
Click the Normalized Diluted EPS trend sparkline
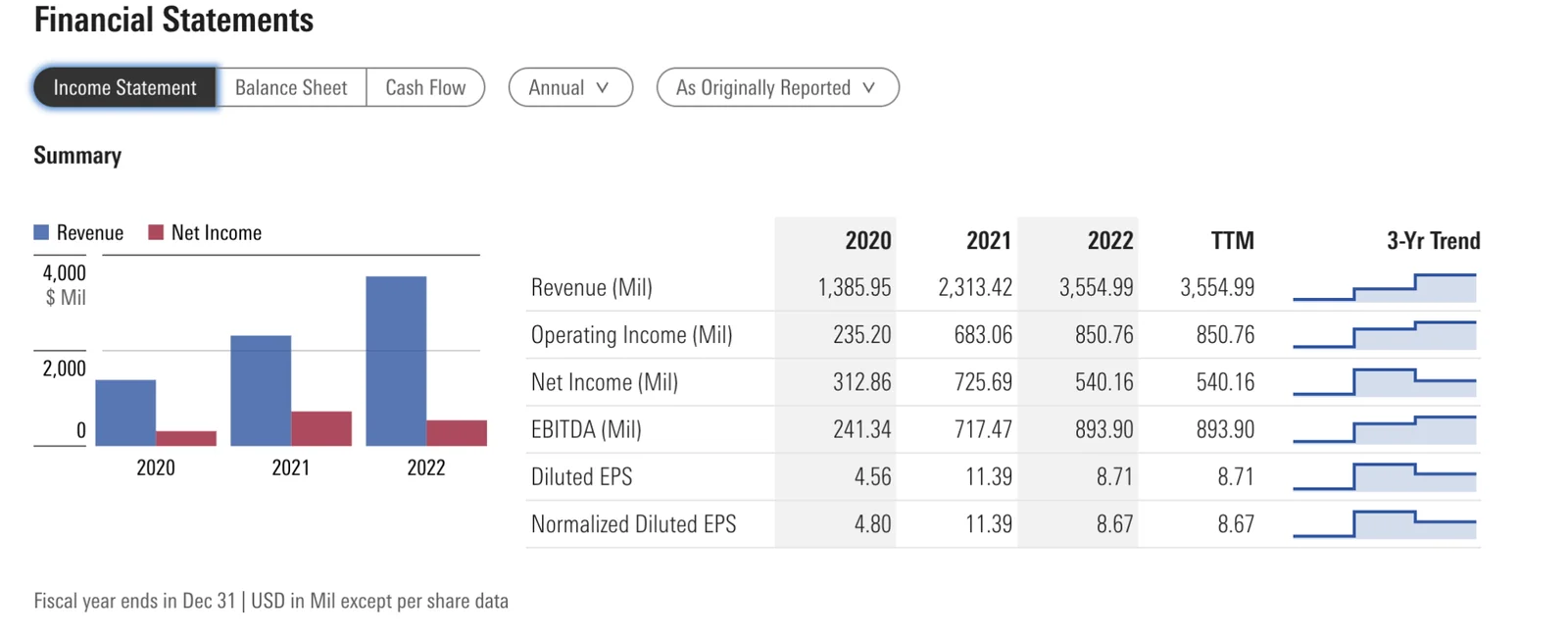[x=1384, y=524]
